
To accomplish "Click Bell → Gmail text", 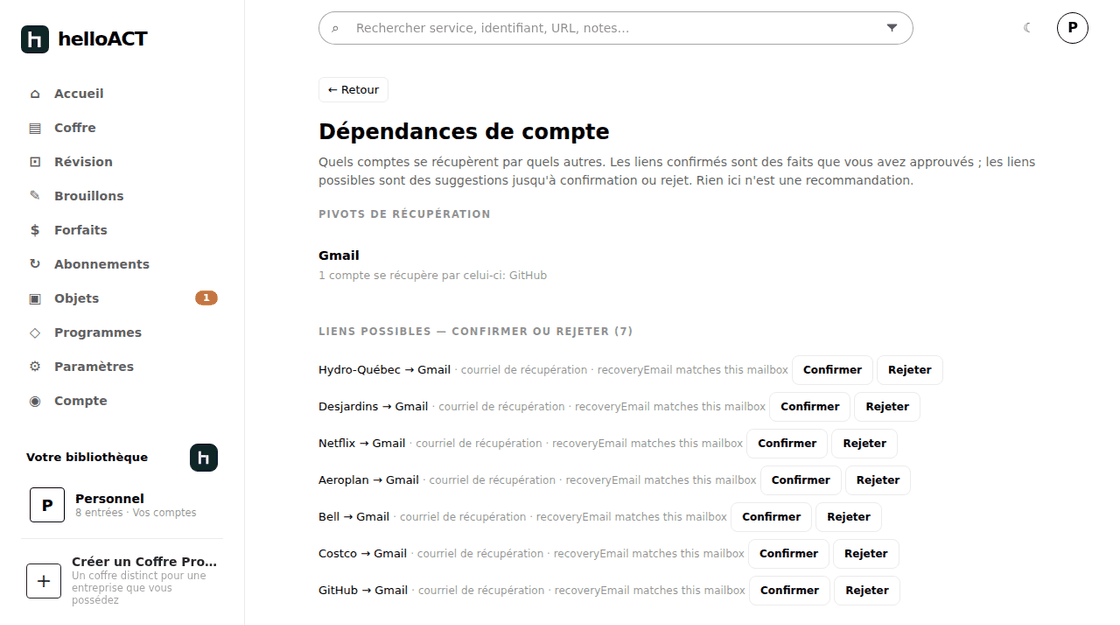I will (x=354, y=517).
